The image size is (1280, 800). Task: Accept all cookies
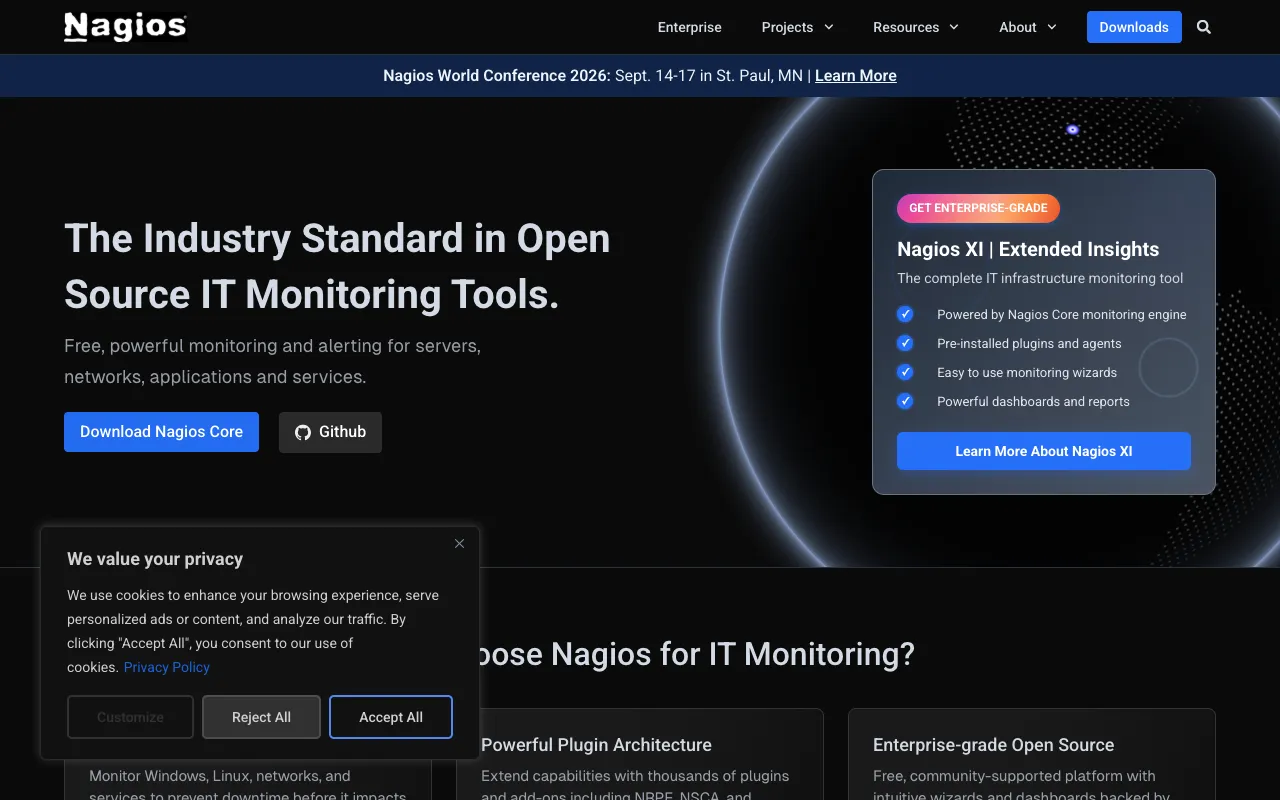pos(391,717)
